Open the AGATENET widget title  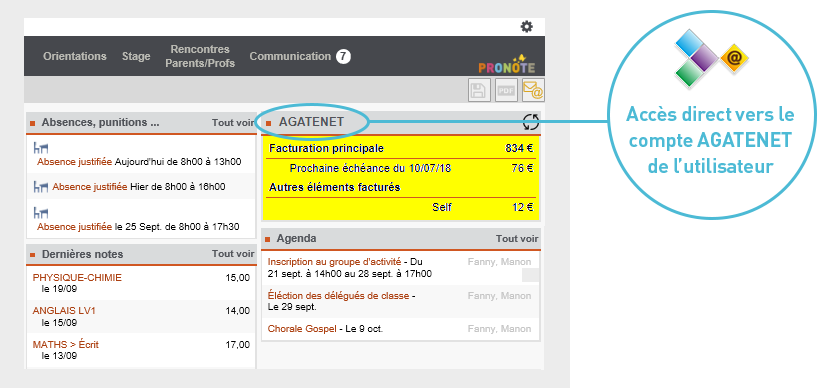coord(311,122)
